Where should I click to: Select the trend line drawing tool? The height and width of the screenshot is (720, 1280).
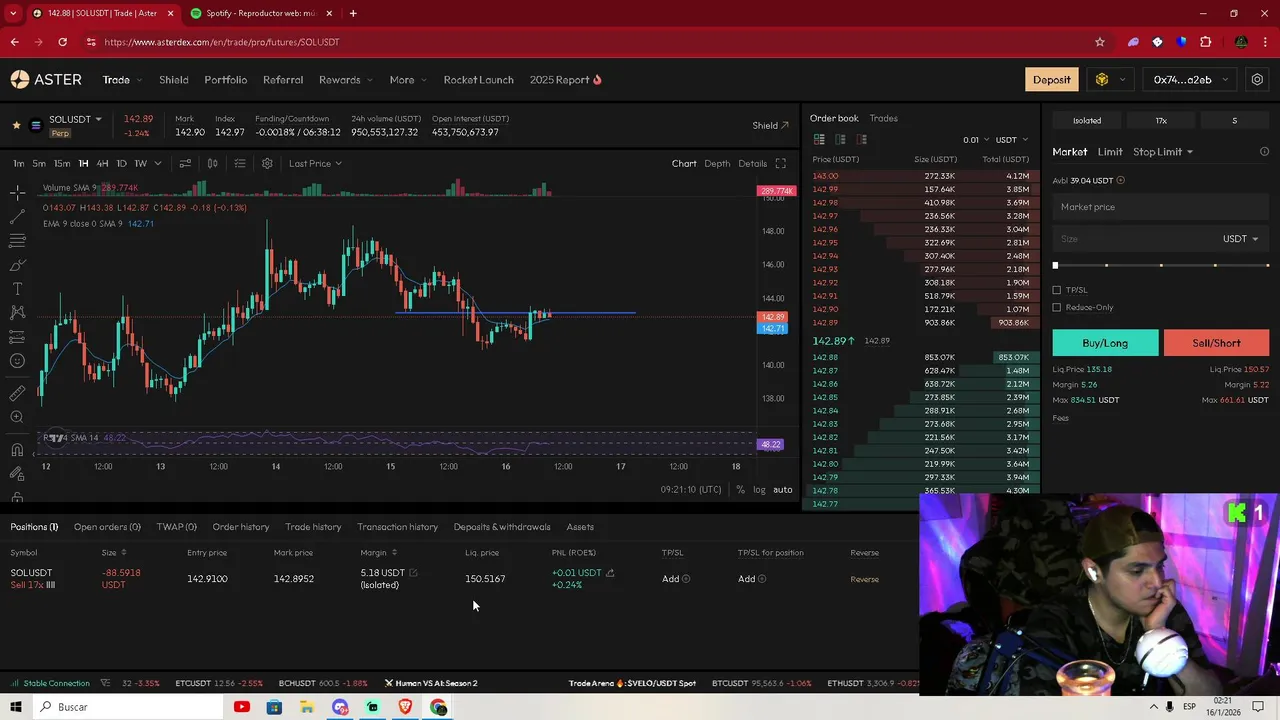[x=17, y=216]
